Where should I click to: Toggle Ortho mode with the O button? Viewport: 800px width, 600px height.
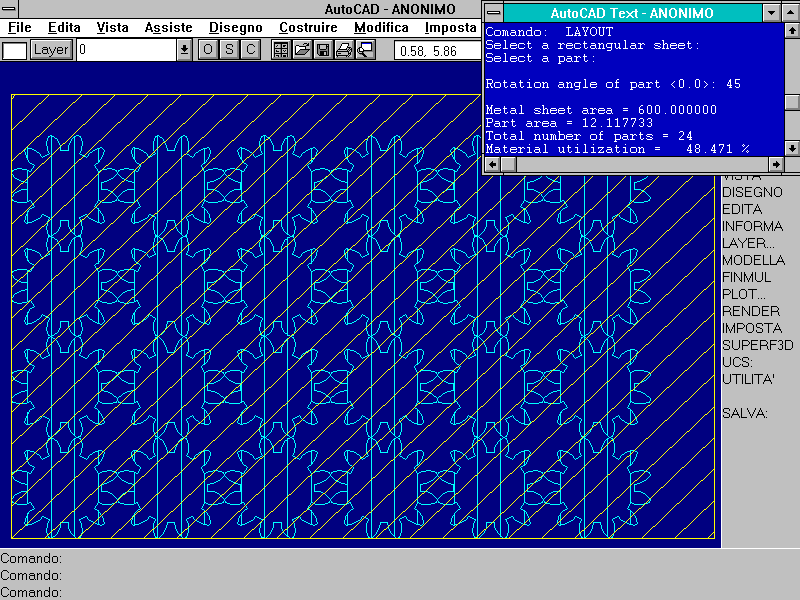click(208, 50)
